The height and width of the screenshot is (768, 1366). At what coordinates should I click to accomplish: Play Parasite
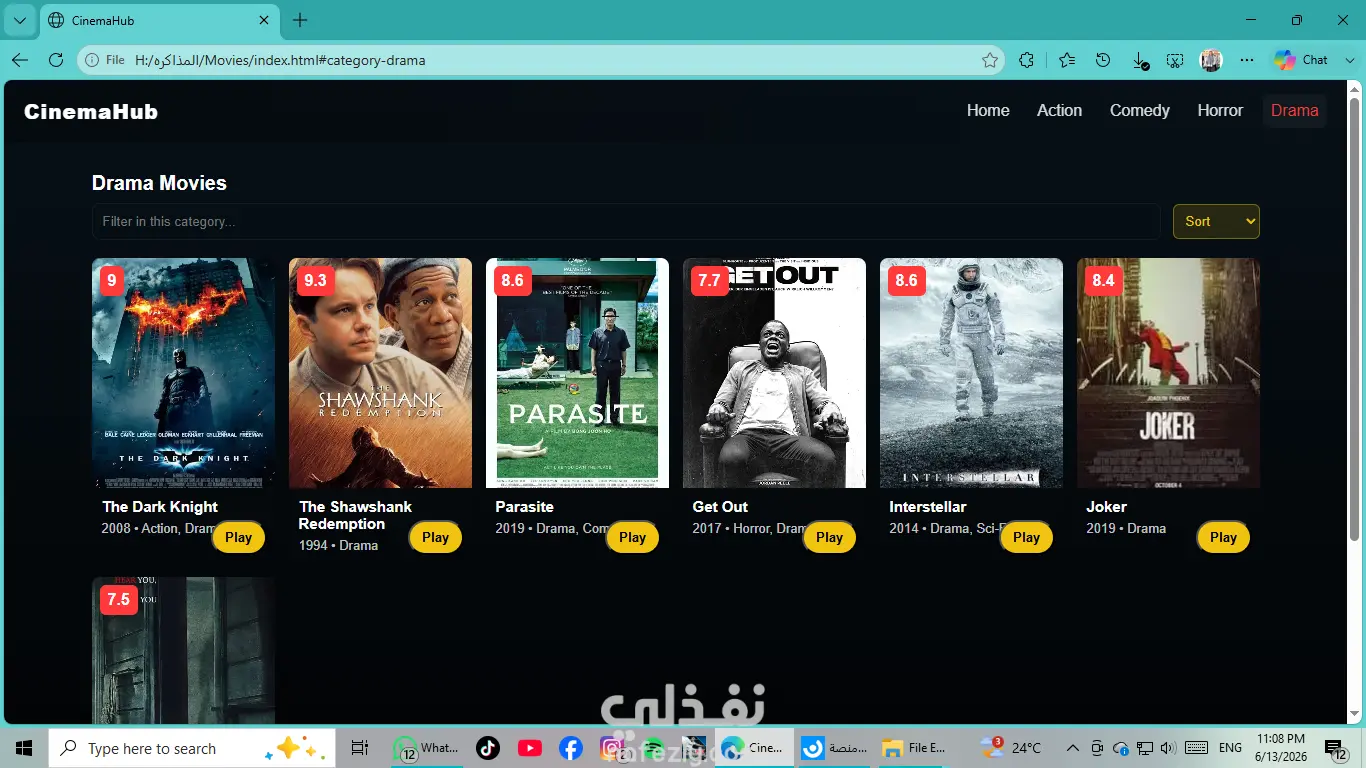tap(632, 537)
